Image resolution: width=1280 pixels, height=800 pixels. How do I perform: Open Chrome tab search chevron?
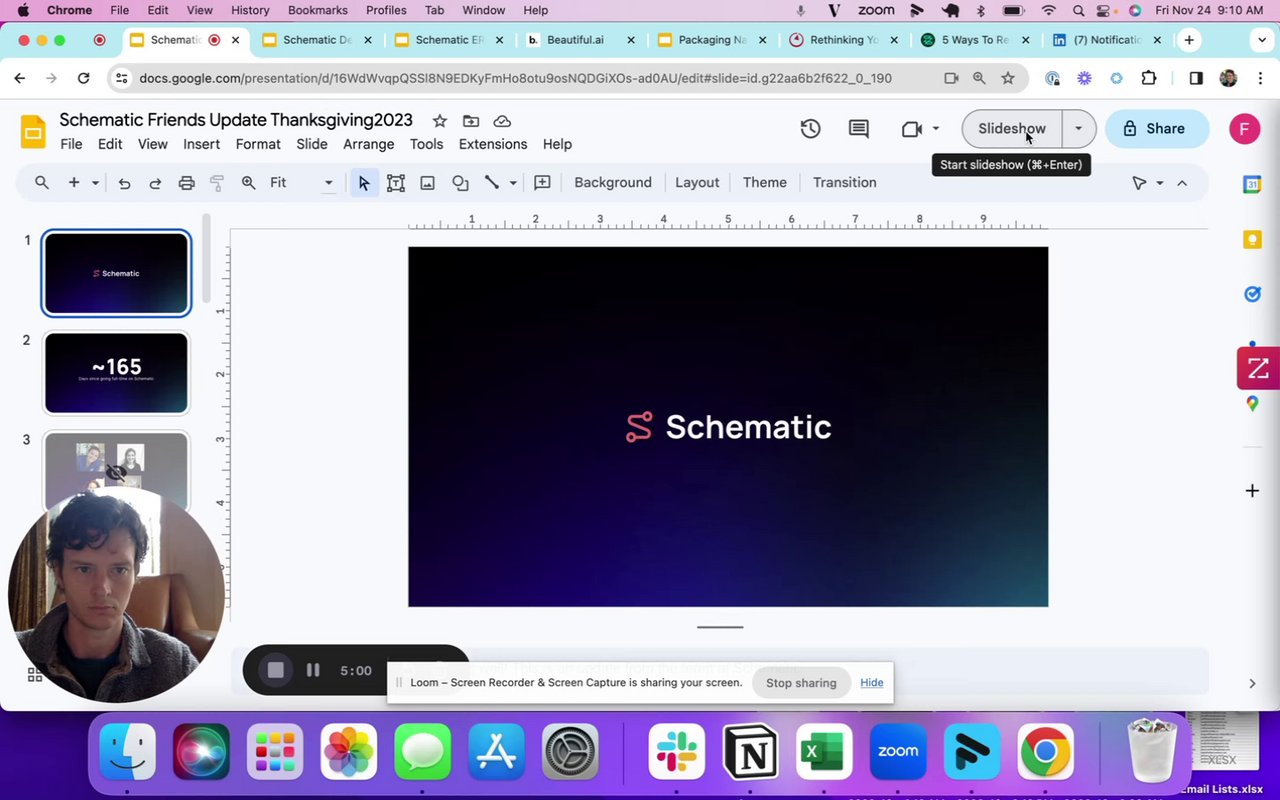[1261, 40]
